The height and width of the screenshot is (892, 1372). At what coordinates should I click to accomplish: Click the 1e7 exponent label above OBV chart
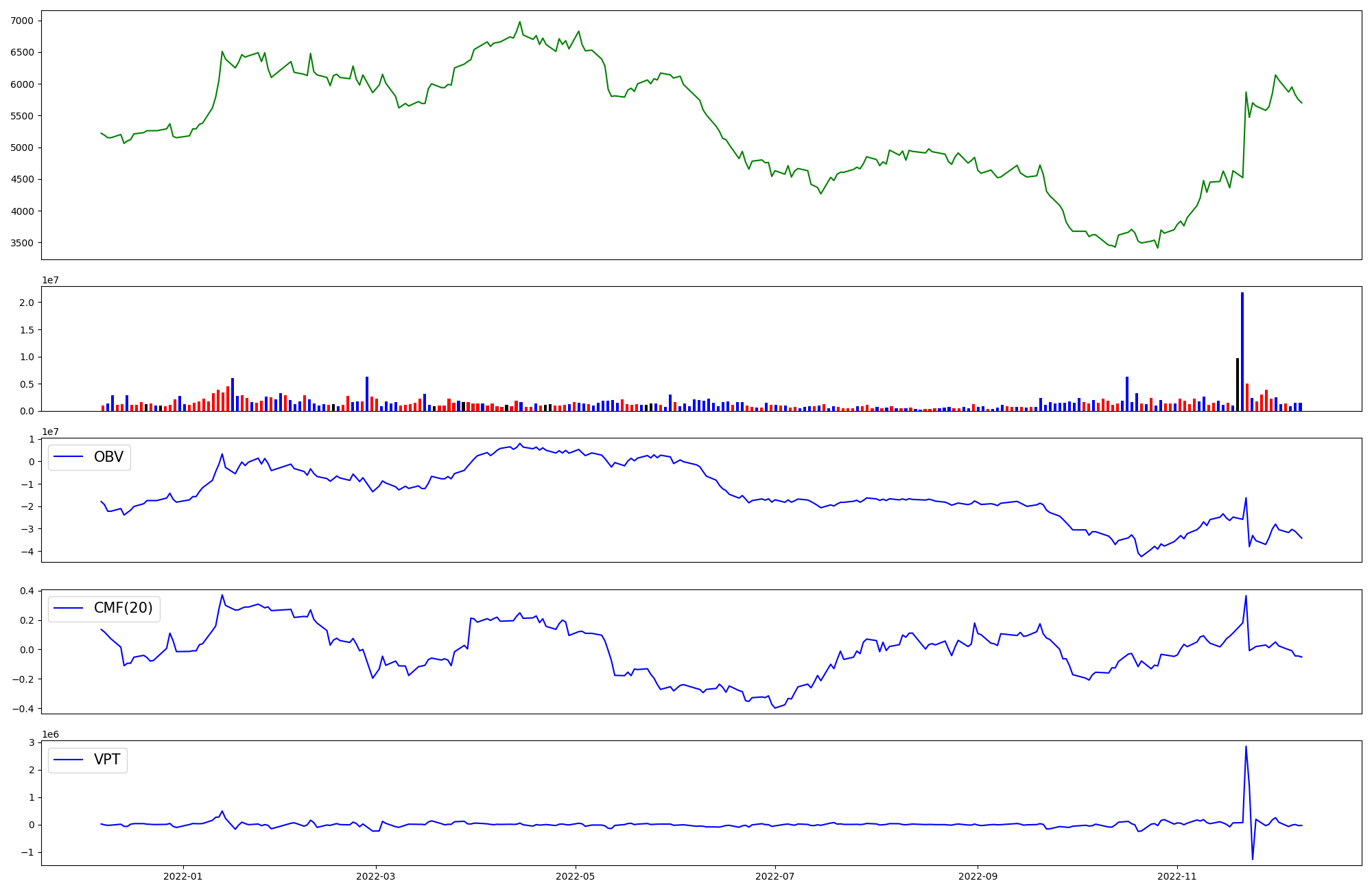[50, 432]
